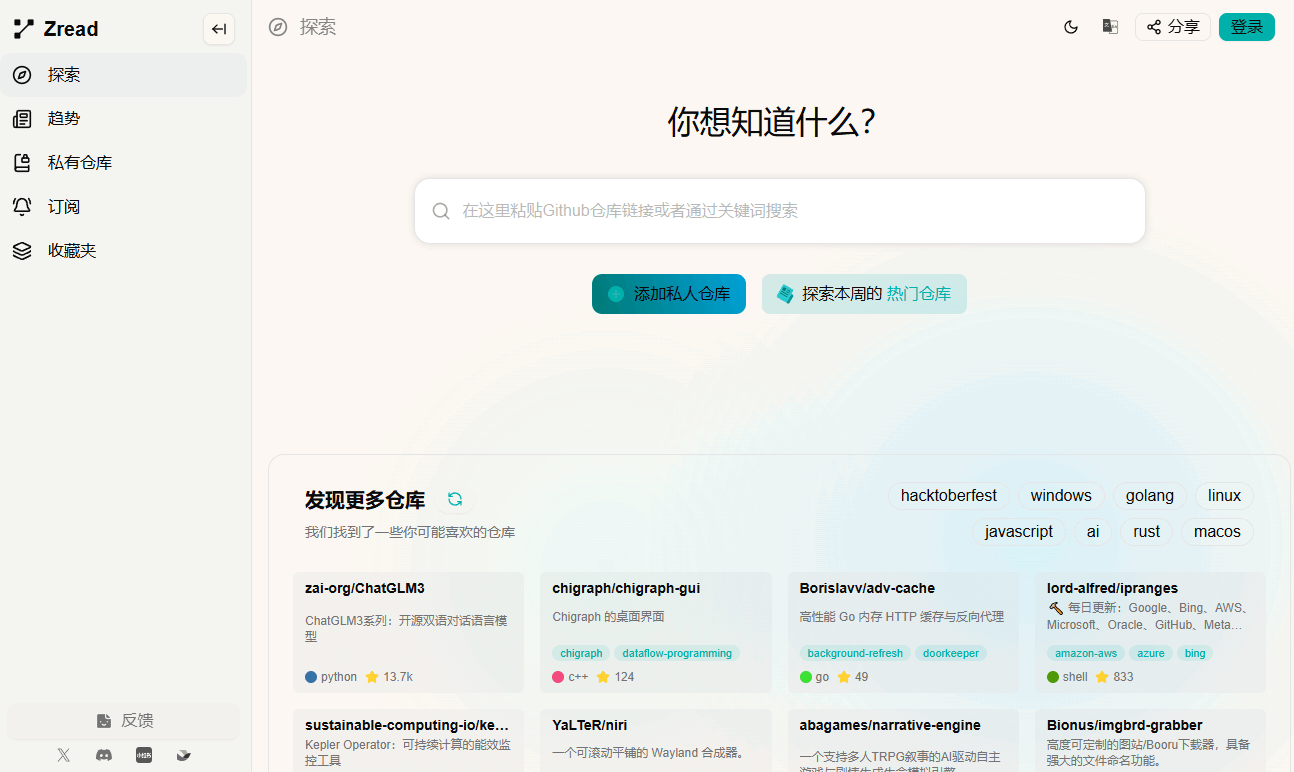Collapse the sidebar with the arrow icon

click(219, 29)
